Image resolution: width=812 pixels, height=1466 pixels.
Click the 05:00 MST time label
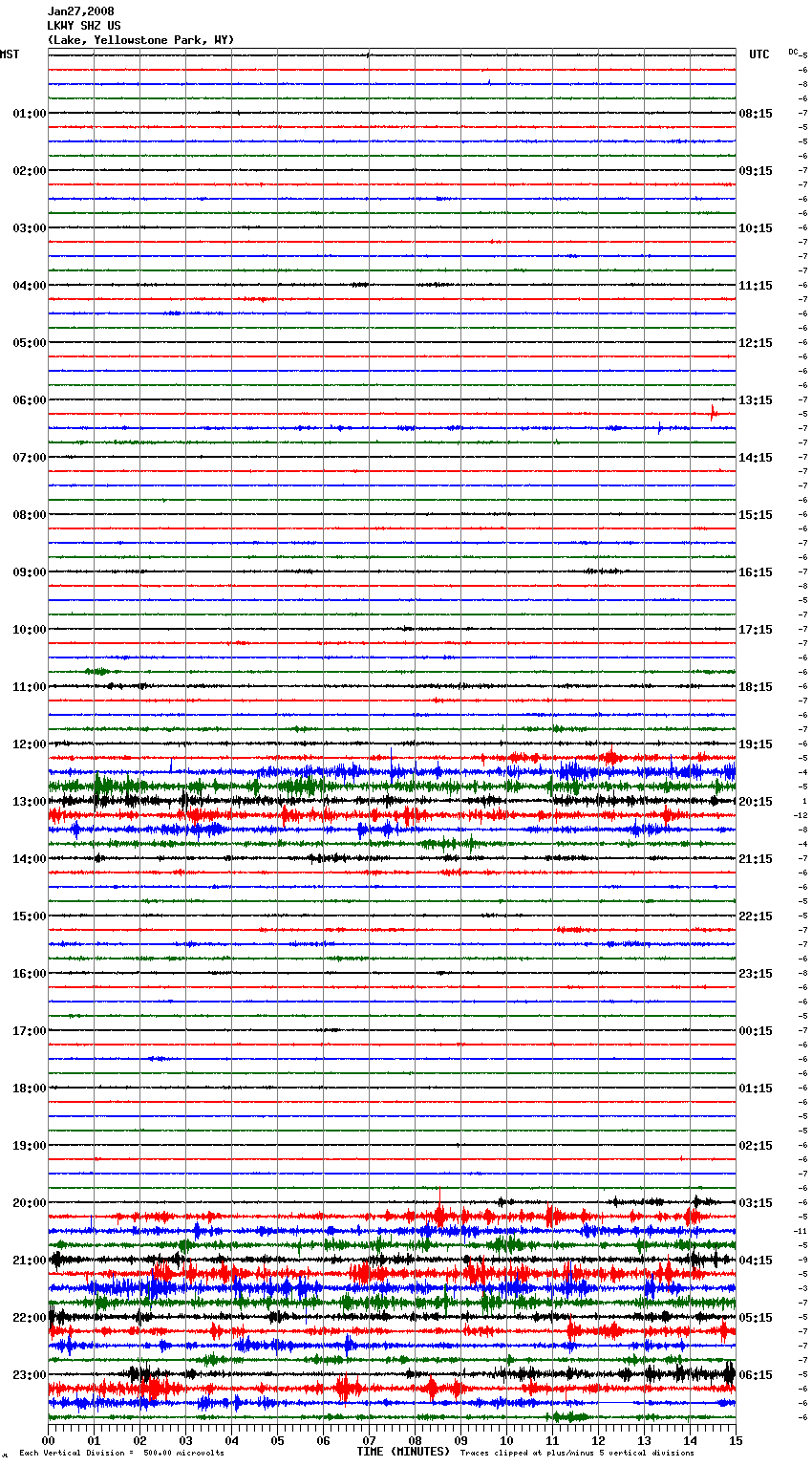point(30,343)
